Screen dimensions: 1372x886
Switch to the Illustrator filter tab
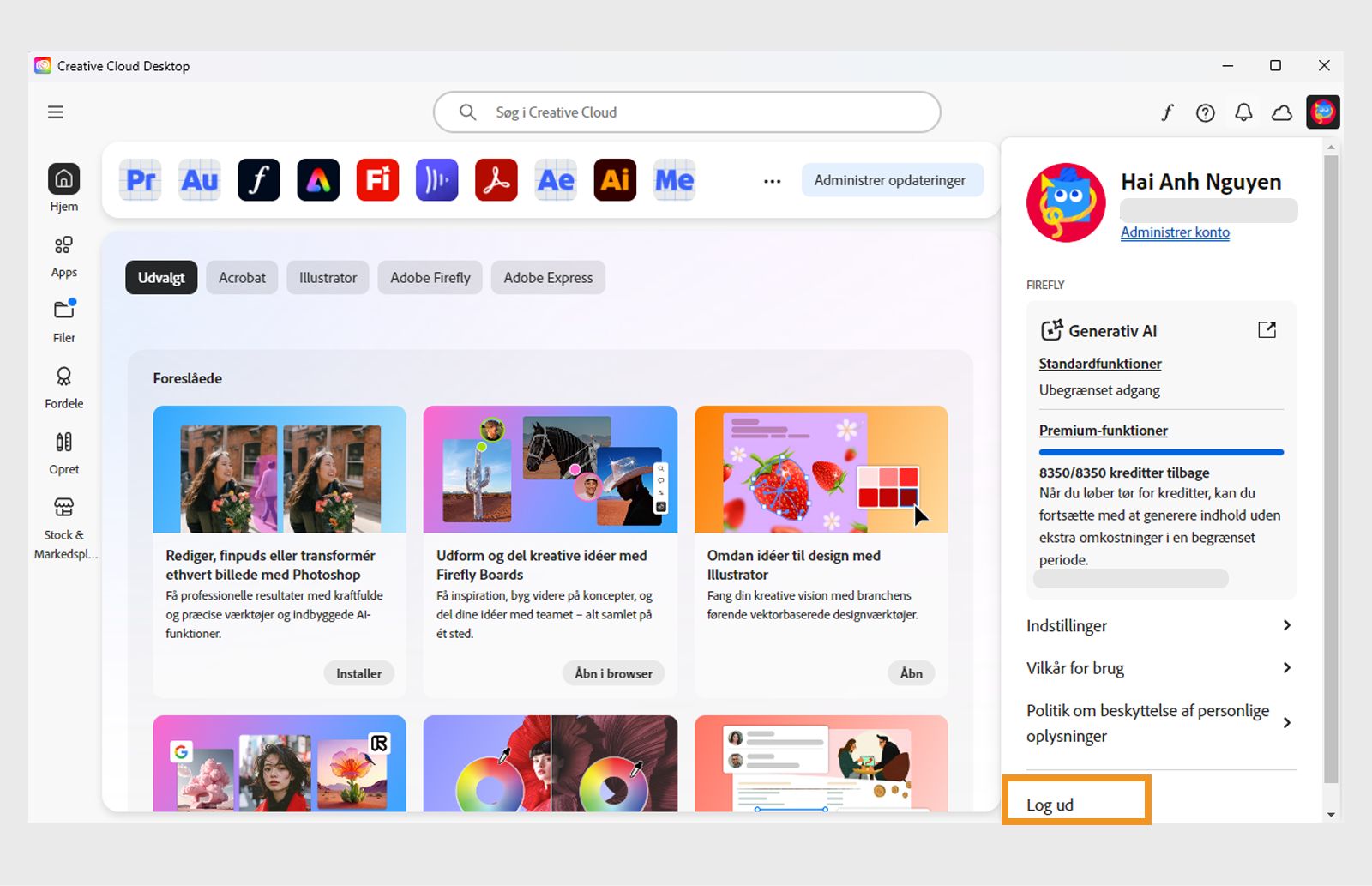[x=328, y=278]
